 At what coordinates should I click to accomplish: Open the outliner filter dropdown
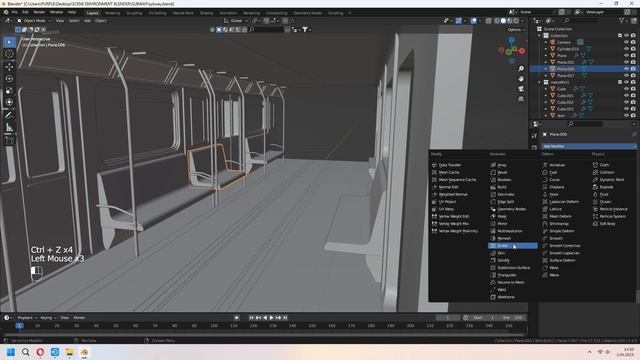point(623,20)
